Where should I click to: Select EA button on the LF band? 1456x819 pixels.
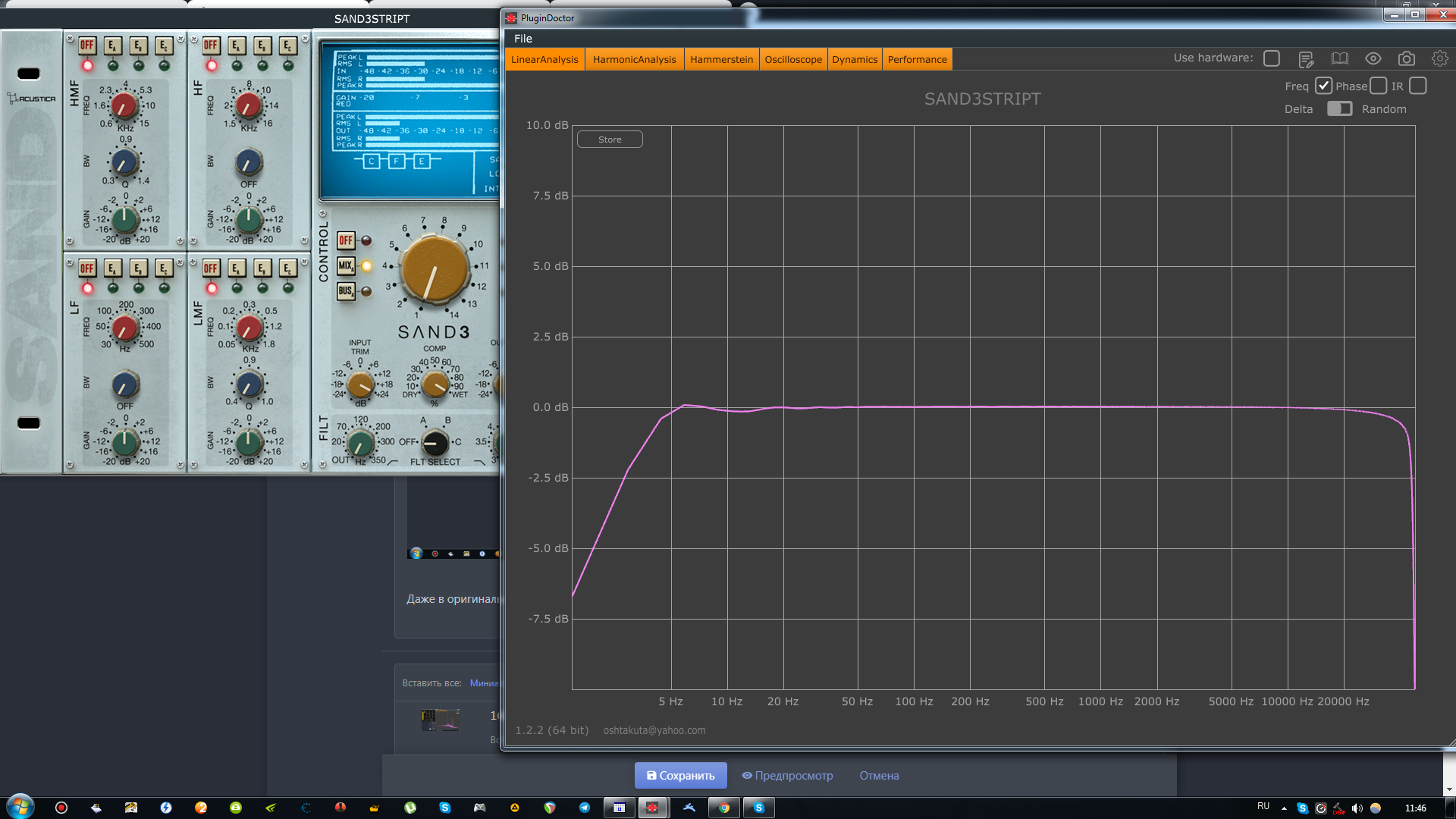(x=112, y=268)
